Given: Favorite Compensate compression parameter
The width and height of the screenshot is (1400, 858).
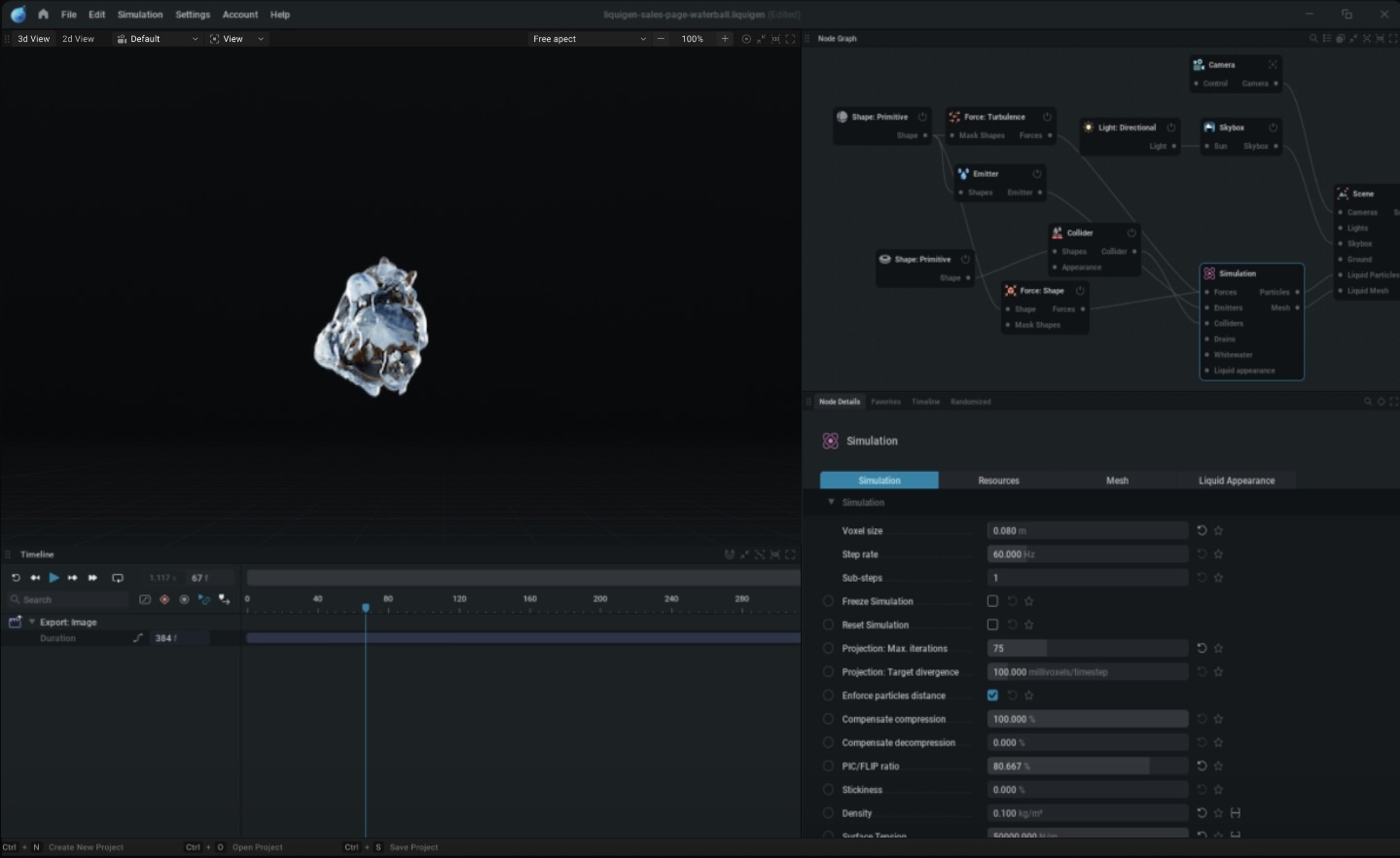Looking at the screenshot, I should (x=1219, y=719).
